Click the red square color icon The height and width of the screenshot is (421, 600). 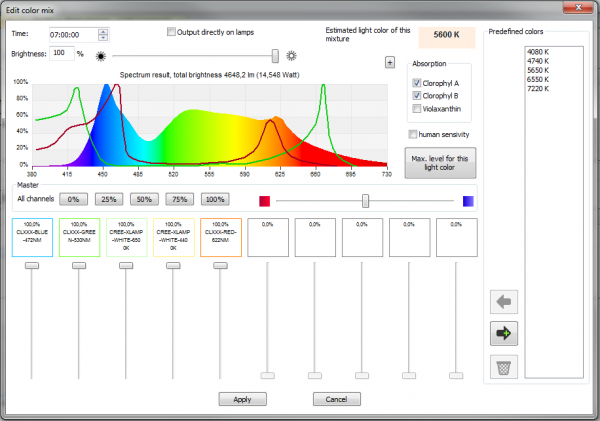pos(264,200)
